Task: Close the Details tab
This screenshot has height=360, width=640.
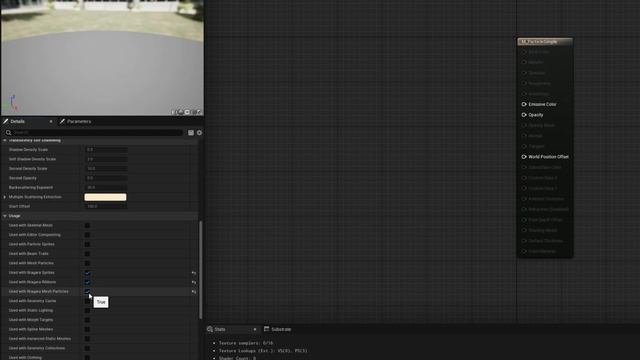Action: 51,122
